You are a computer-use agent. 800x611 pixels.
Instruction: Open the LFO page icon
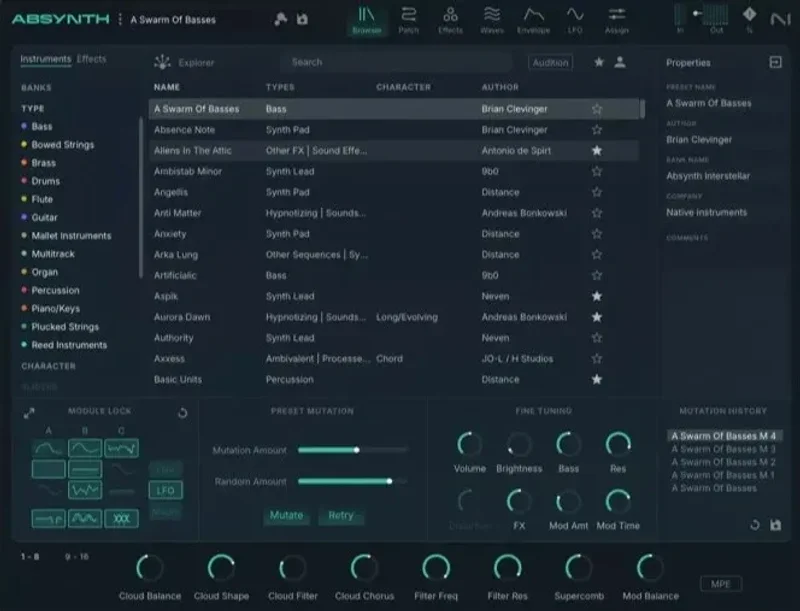[575, 20]
